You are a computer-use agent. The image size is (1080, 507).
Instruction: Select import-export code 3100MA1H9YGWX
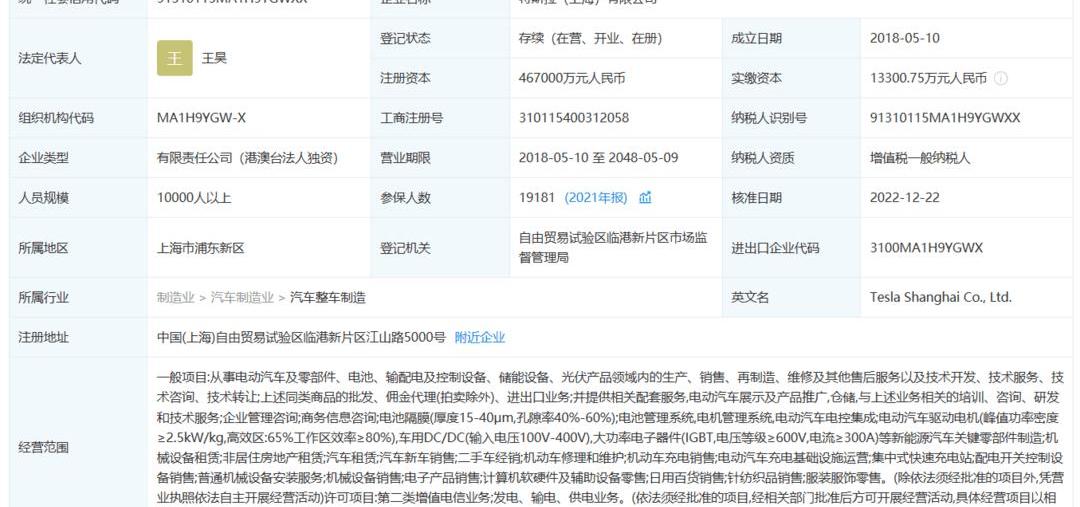pyautogui.click(x=926, y=248)
